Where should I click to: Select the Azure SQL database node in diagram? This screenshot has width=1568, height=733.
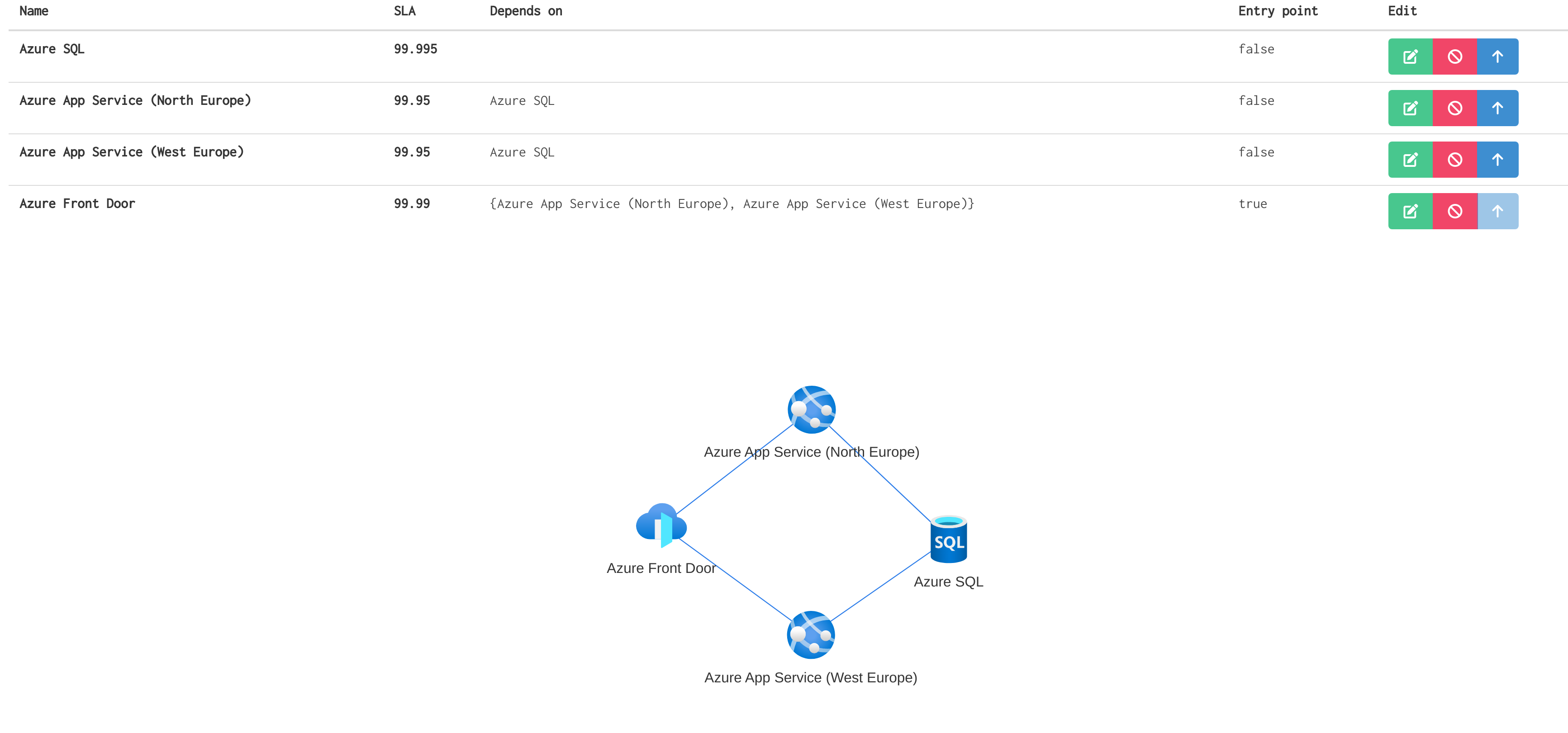point(948,539)
